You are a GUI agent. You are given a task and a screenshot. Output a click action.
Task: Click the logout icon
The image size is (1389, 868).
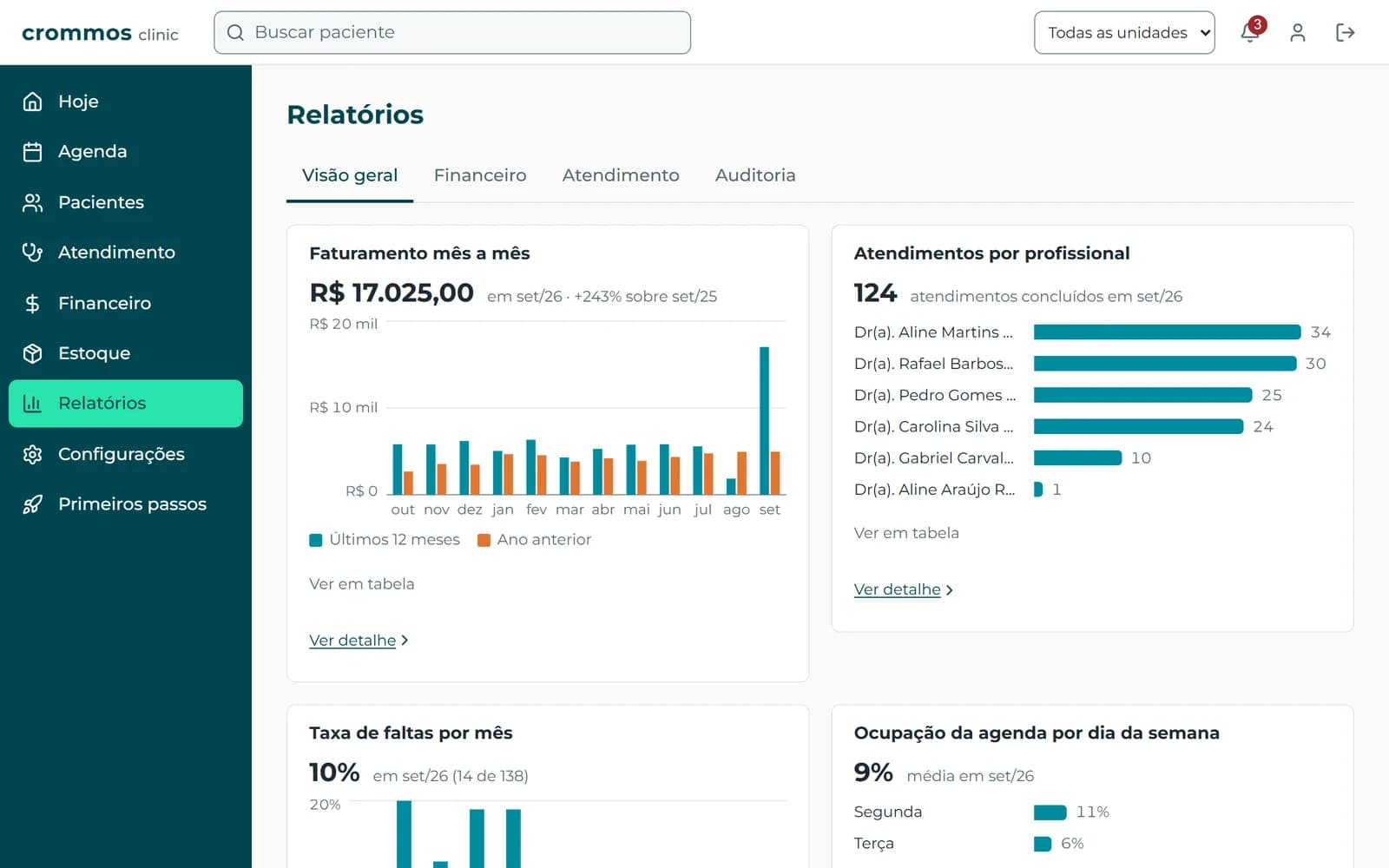pyautogui.click(x=1345, y=32)
